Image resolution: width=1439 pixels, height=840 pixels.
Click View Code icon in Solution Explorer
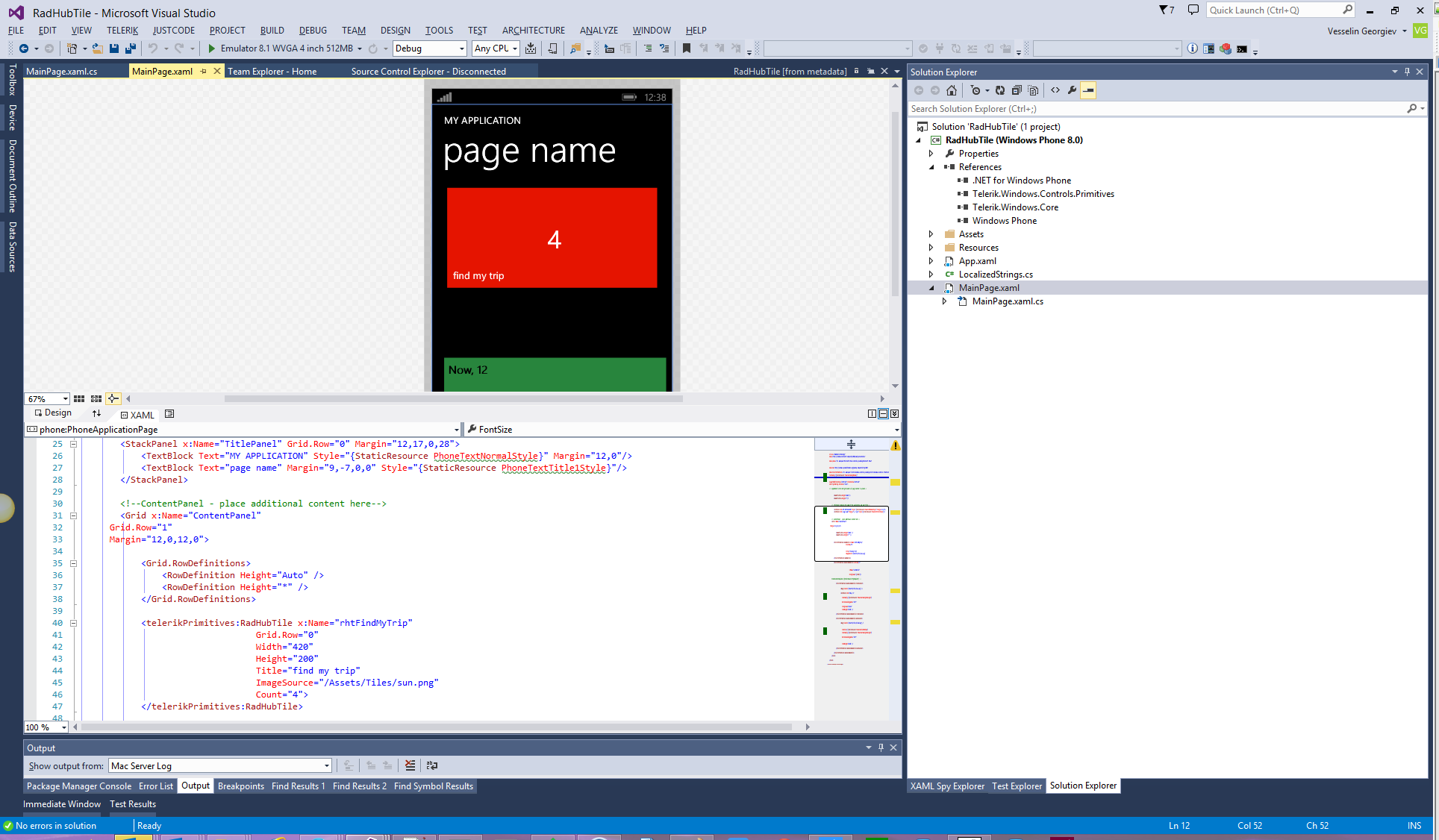[1055, 90]
